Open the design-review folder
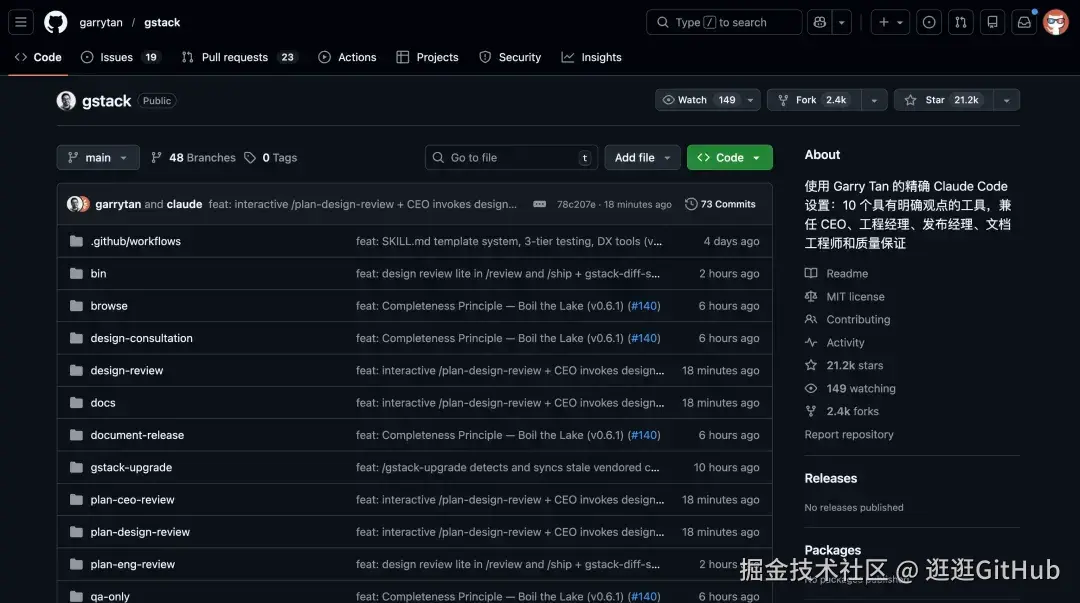The width and height of the screenshot is (1080, 603). [127, 371]
